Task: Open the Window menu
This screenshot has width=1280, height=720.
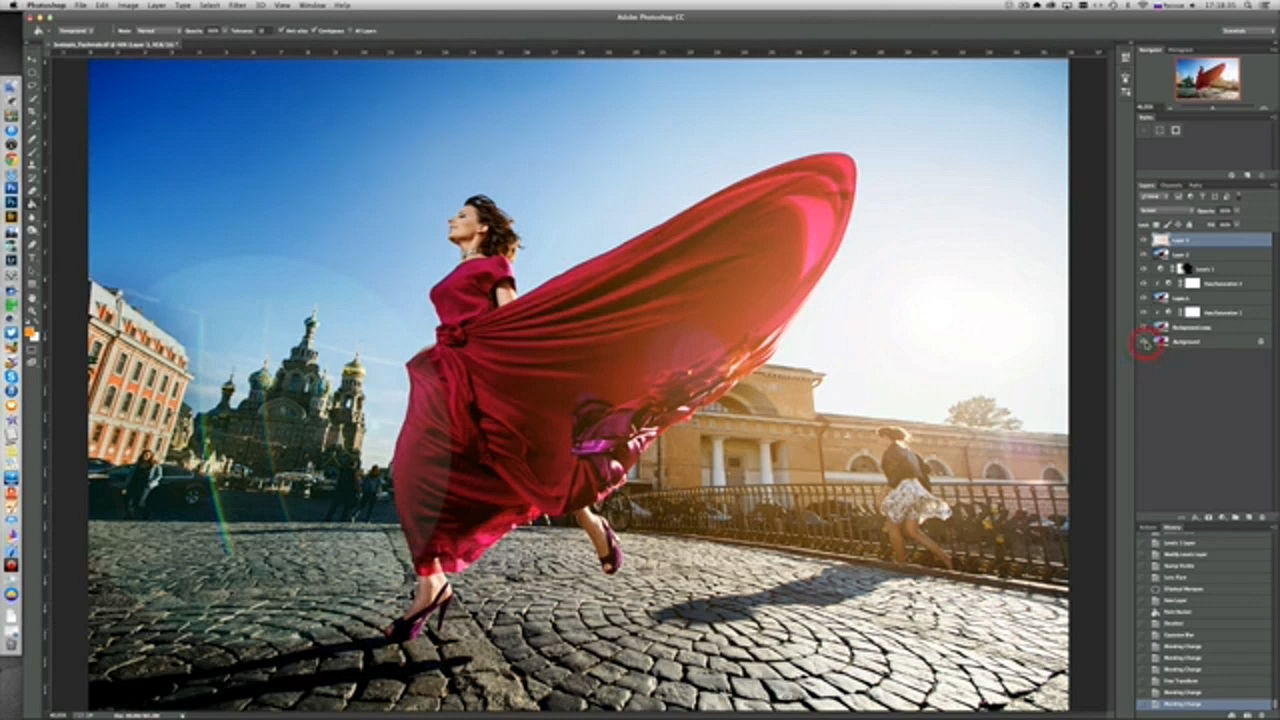Action: (x=312, y=5)
